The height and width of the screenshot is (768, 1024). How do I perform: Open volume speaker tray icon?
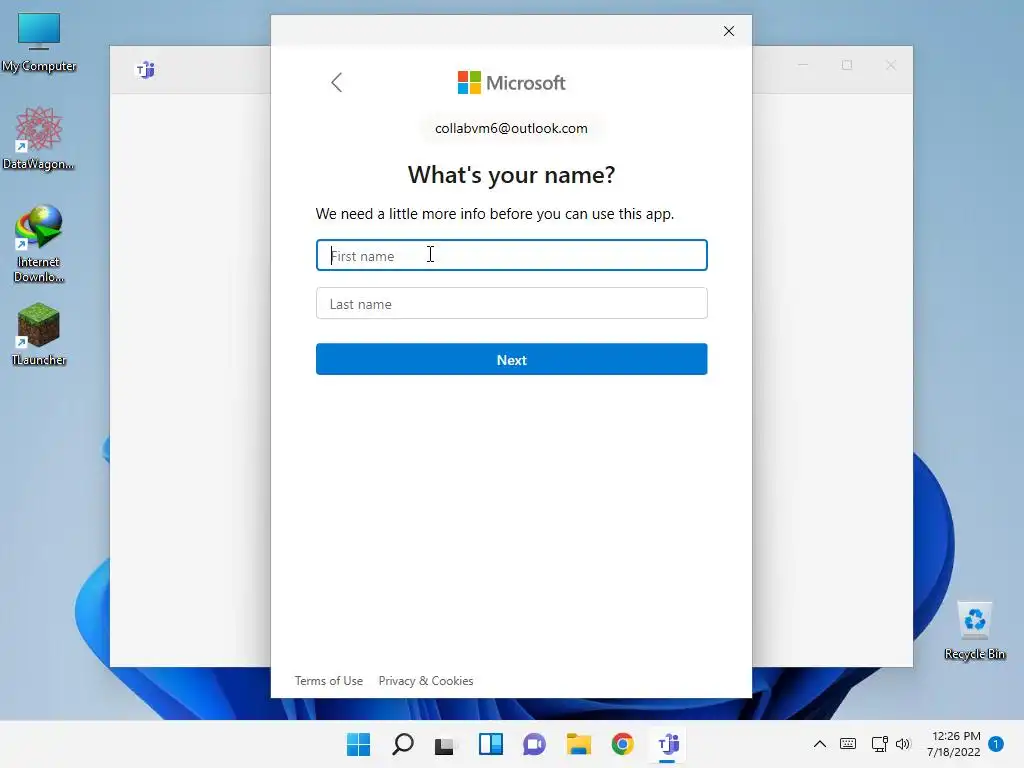click(903, 744)
